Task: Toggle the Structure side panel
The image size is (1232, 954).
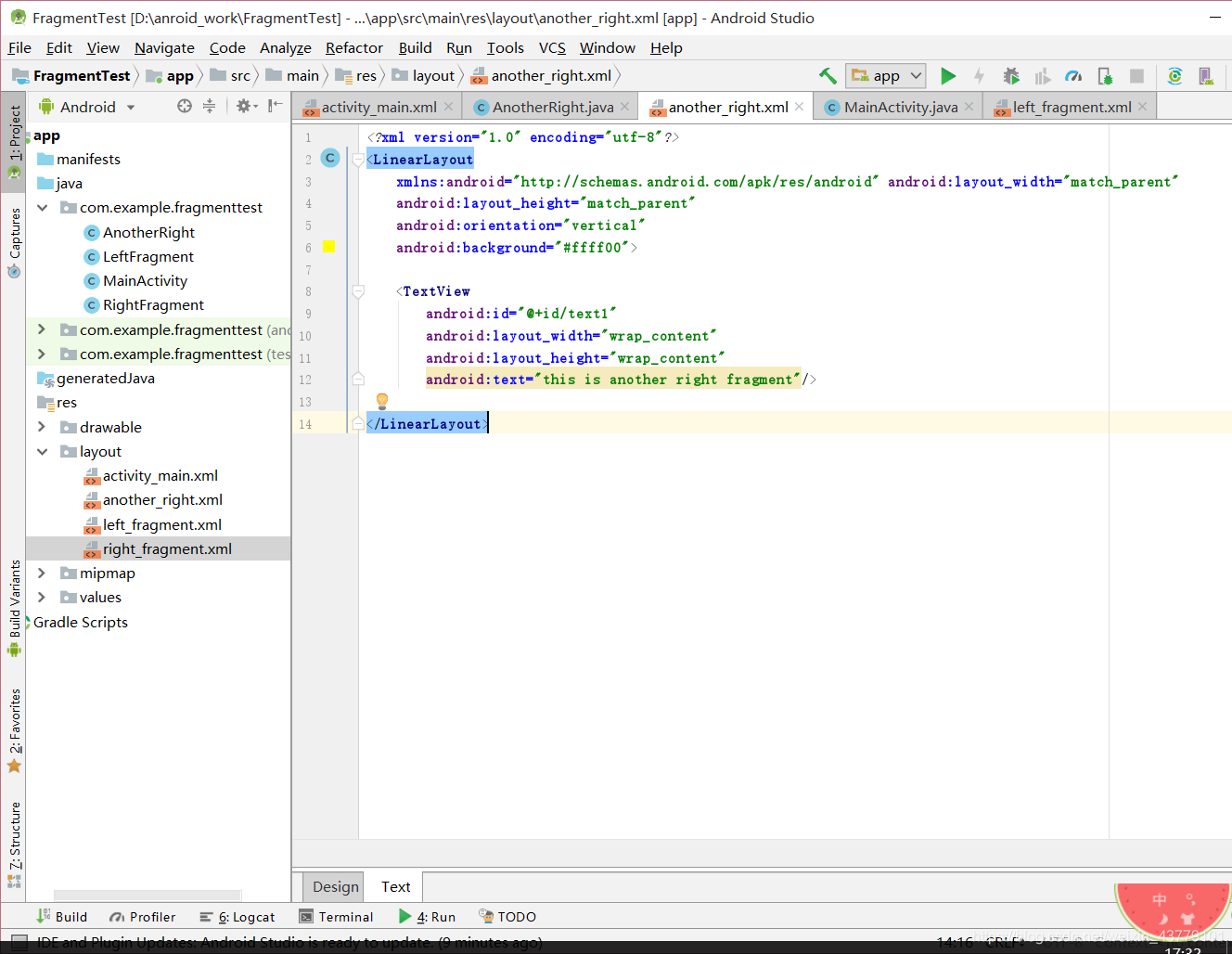Action: (x=14, y=844)
